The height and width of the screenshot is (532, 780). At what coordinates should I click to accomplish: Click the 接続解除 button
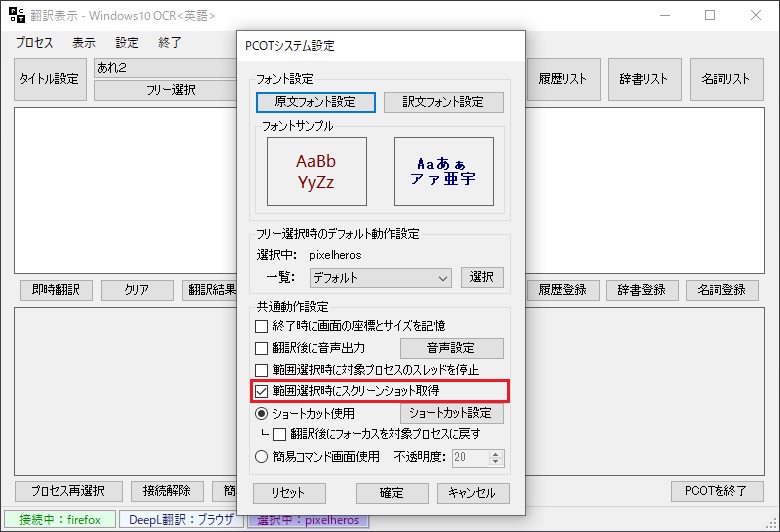pos(167,492)
